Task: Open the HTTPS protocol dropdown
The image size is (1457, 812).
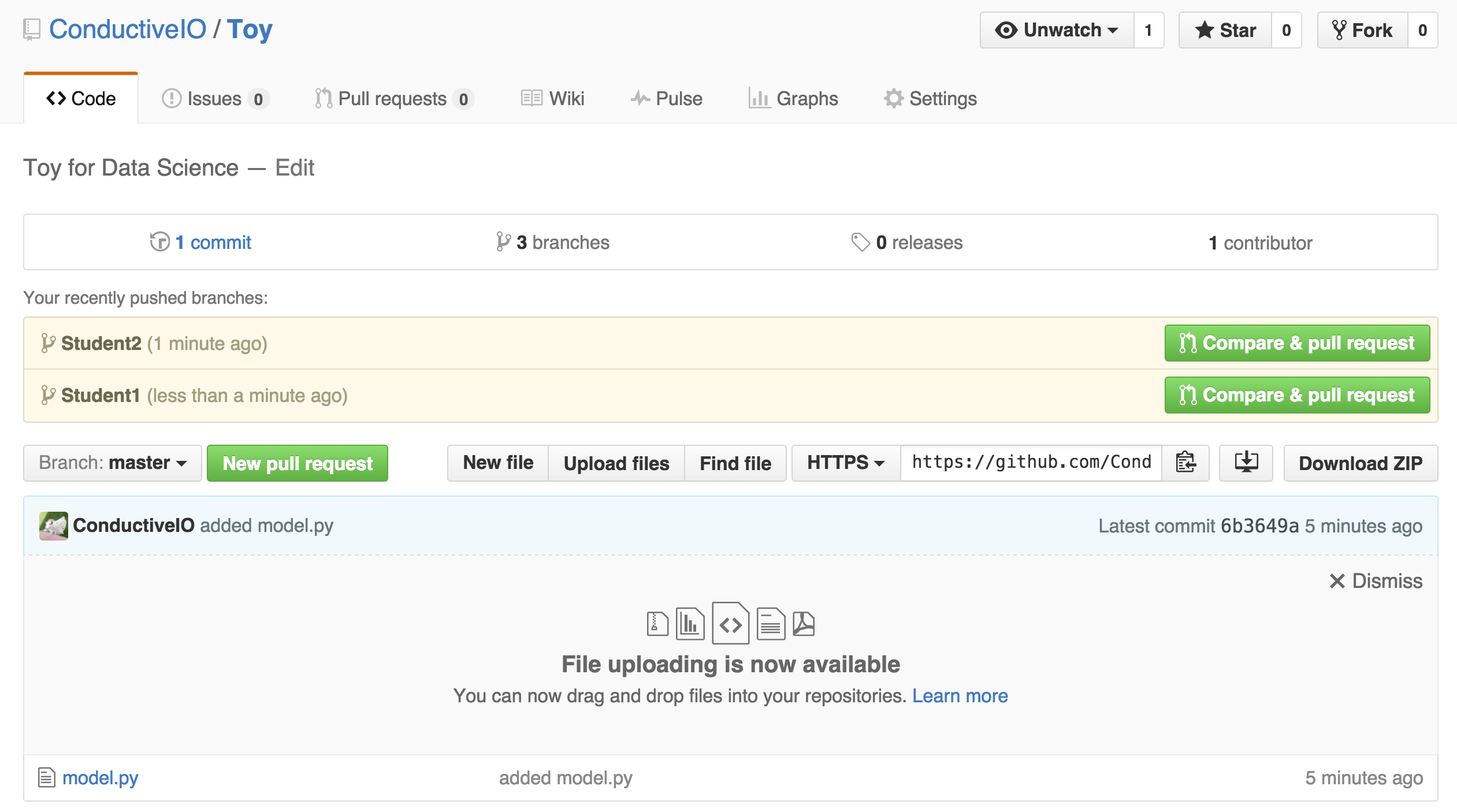Action: click(846, 463)
